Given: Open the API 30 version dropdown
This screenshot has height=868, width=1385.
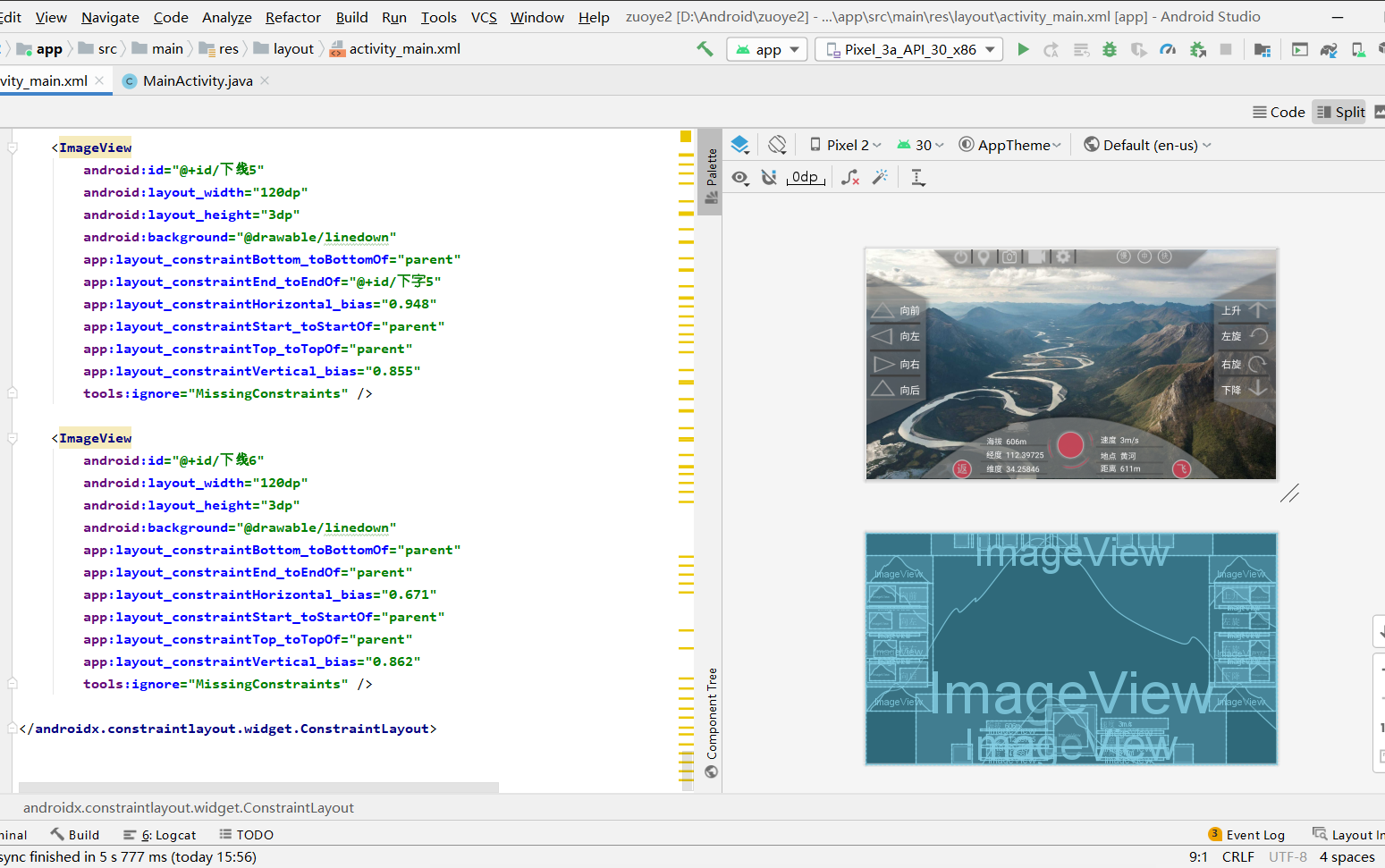Looking at the screenshot, I should coord(919,144).
